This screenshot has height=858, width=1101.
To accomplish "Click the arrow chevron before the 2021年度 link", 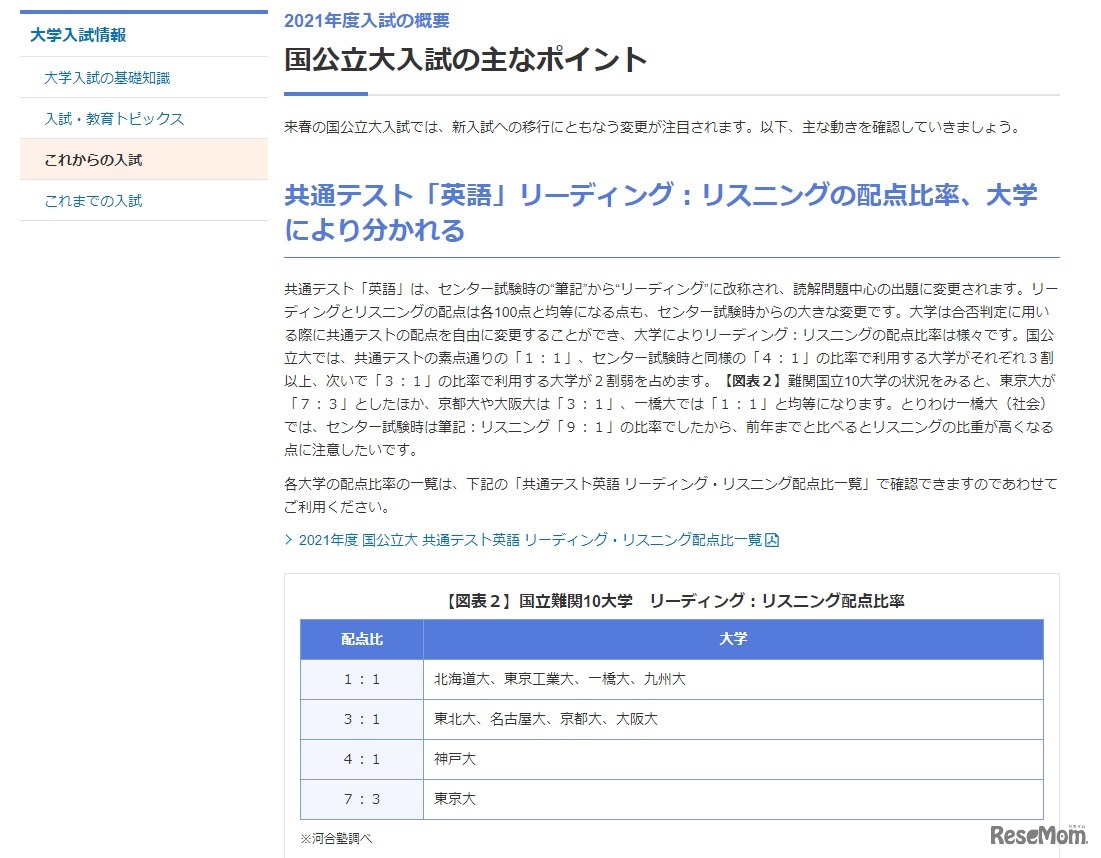I will click(288, 539).
